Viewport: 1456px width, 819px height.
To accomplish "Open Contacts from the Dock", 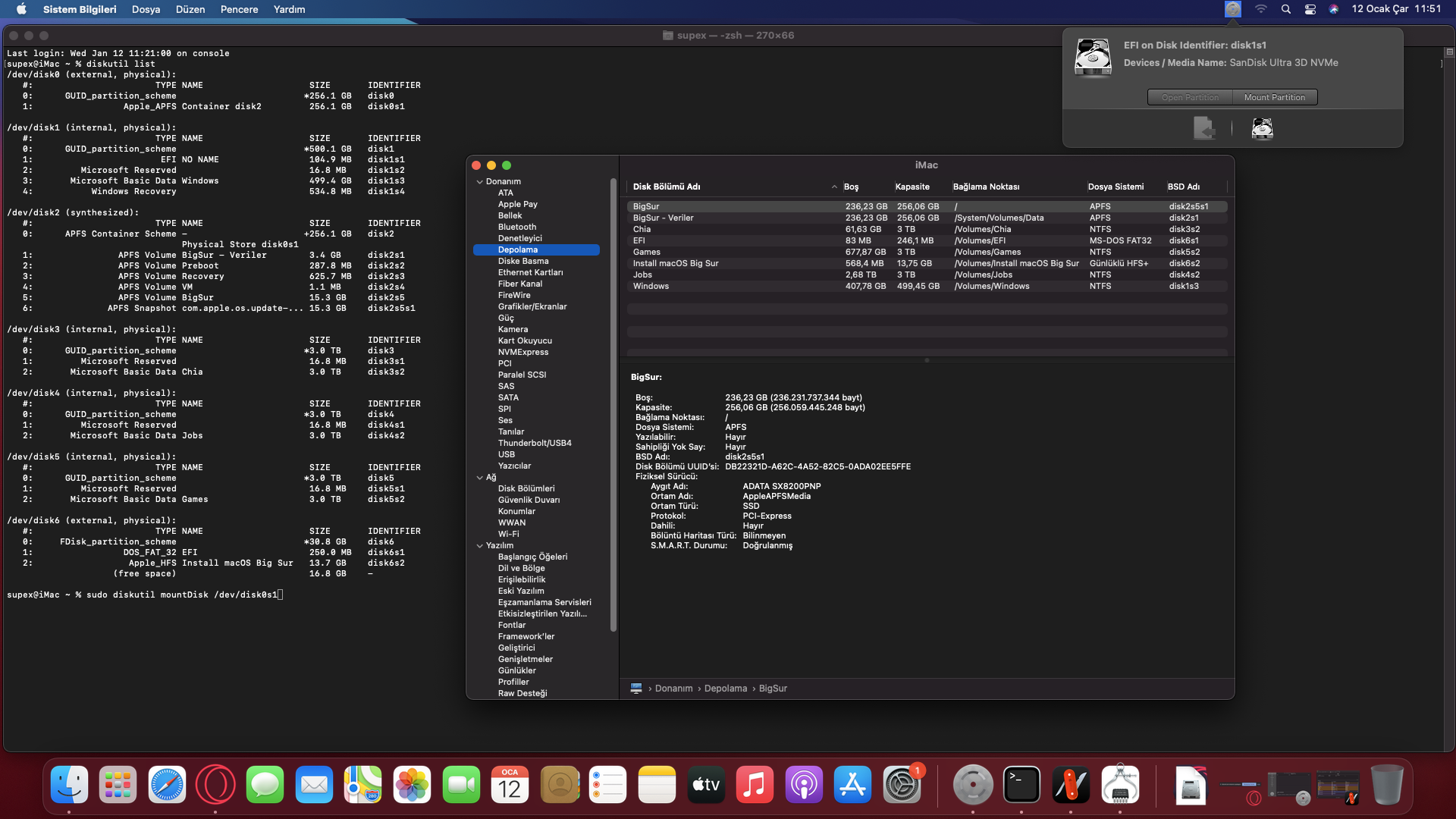I will [x=559, y=784].
